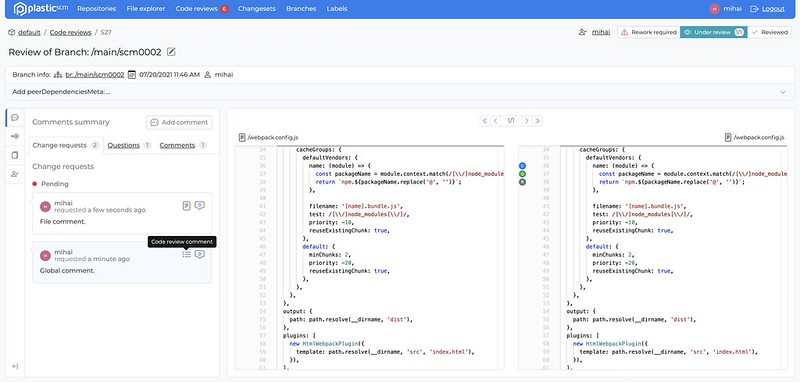The height and width of the screenshot is (382, 800).
Task: Click the mihai user avatar in navbar
Action: 715,9
